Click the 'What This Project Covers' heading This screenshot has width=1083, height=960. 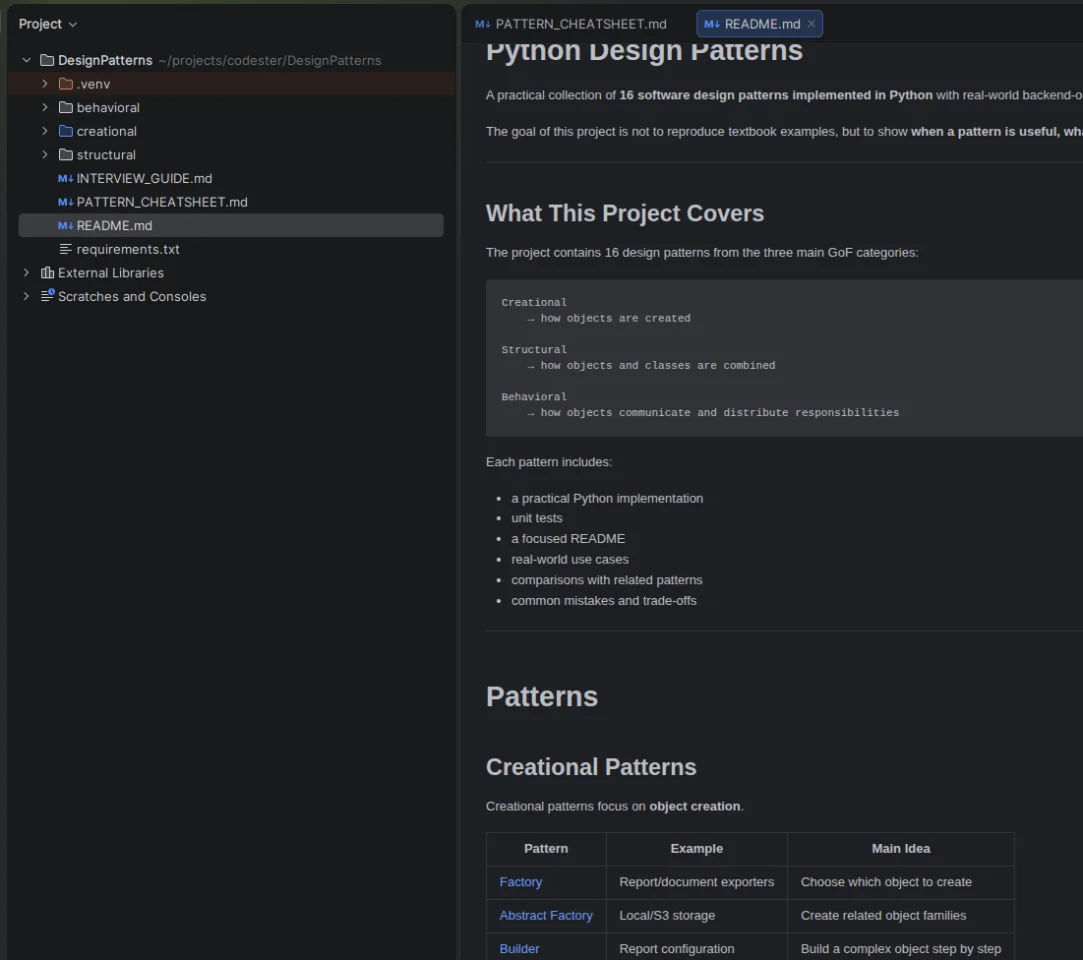pyautogui.click(x=624, y=213)
